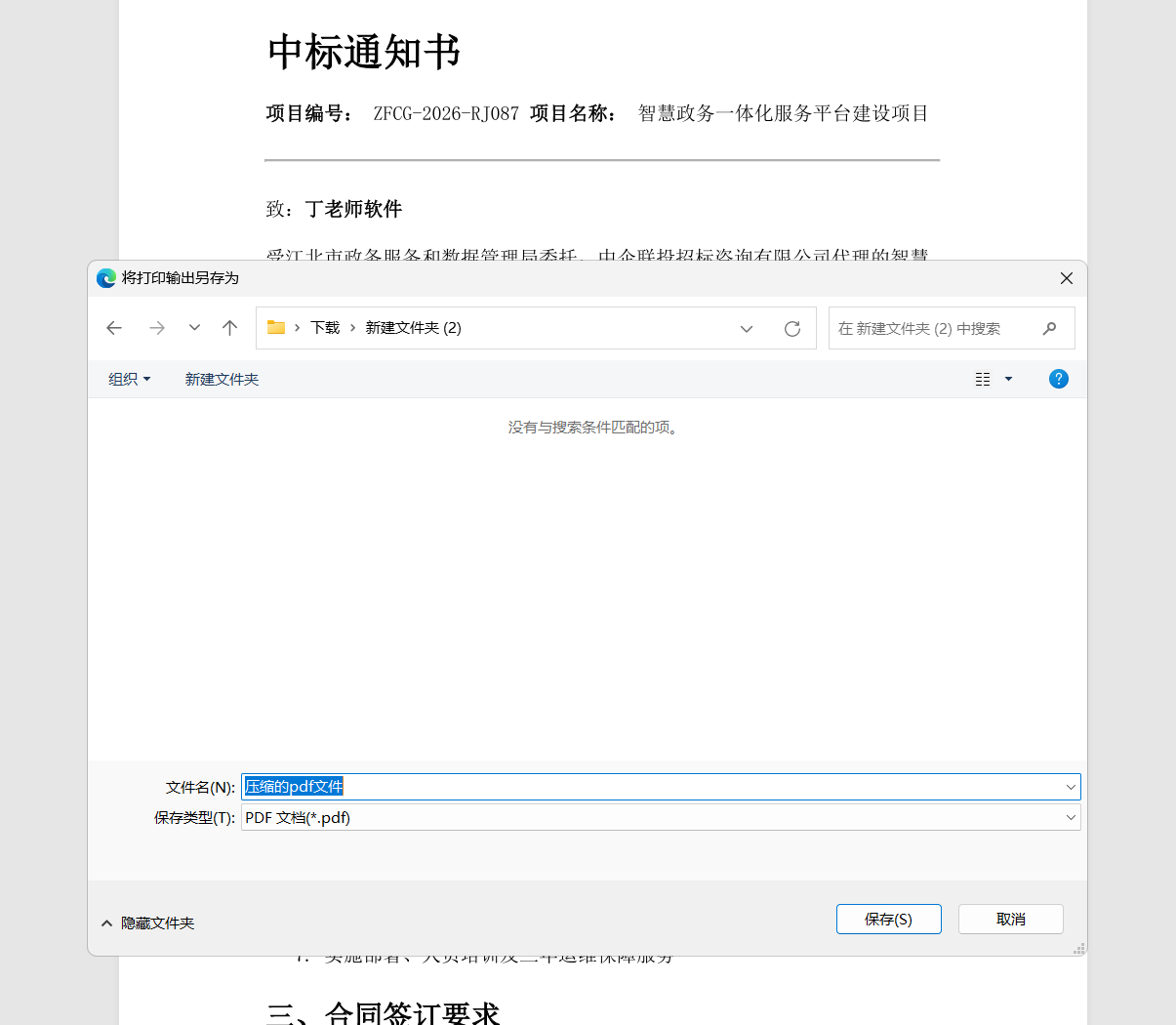The width and height of the screenshot is (1176, 1025).
Task: Collapse folders with 隐藏文件夹
Action: click(x=148, y=922)
